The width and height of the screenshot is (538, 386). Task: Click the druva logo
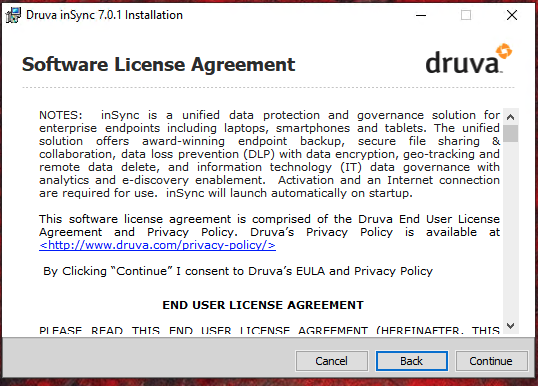click(x=469, y=59)
